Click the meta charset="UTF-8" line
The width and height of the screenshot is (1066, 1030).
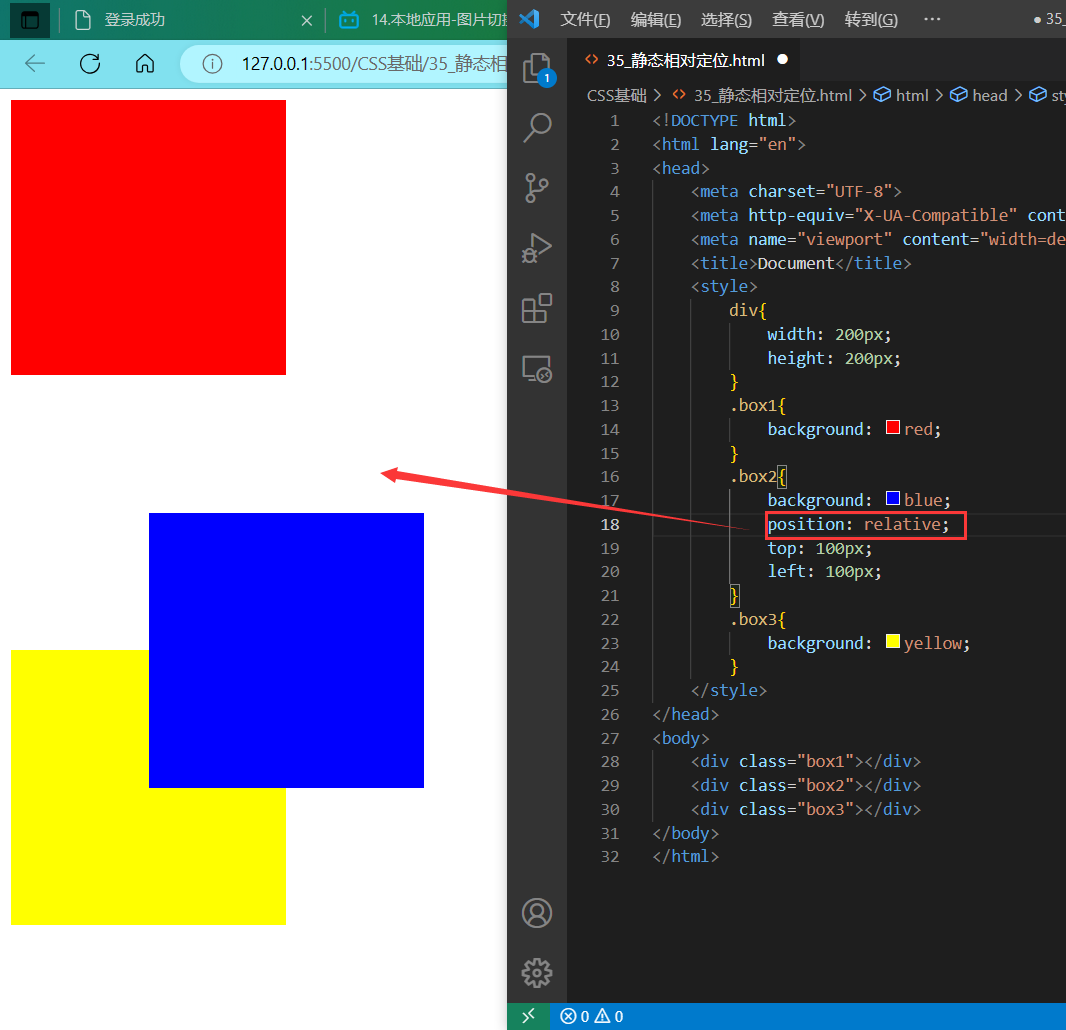796,191
